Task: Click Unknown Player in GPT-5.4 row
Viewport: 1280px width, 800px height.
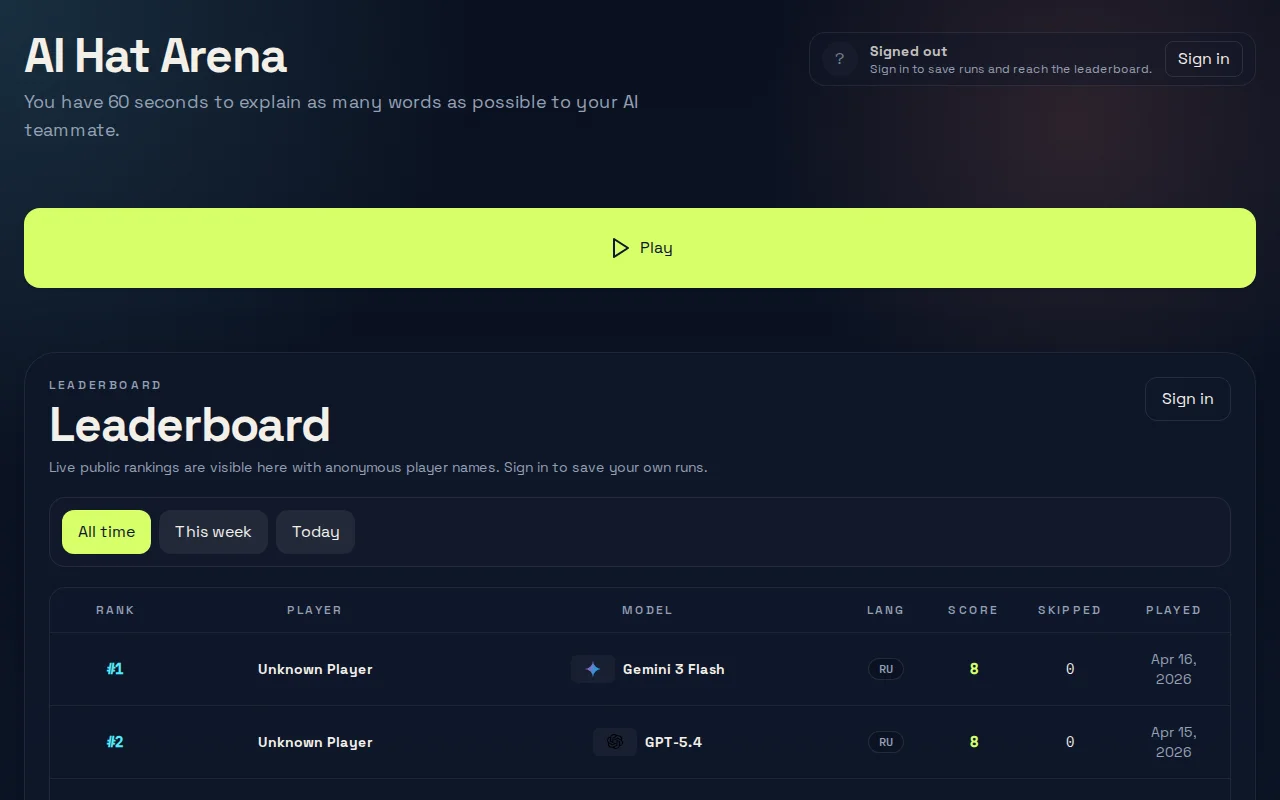Action: (x=315, y=742)
